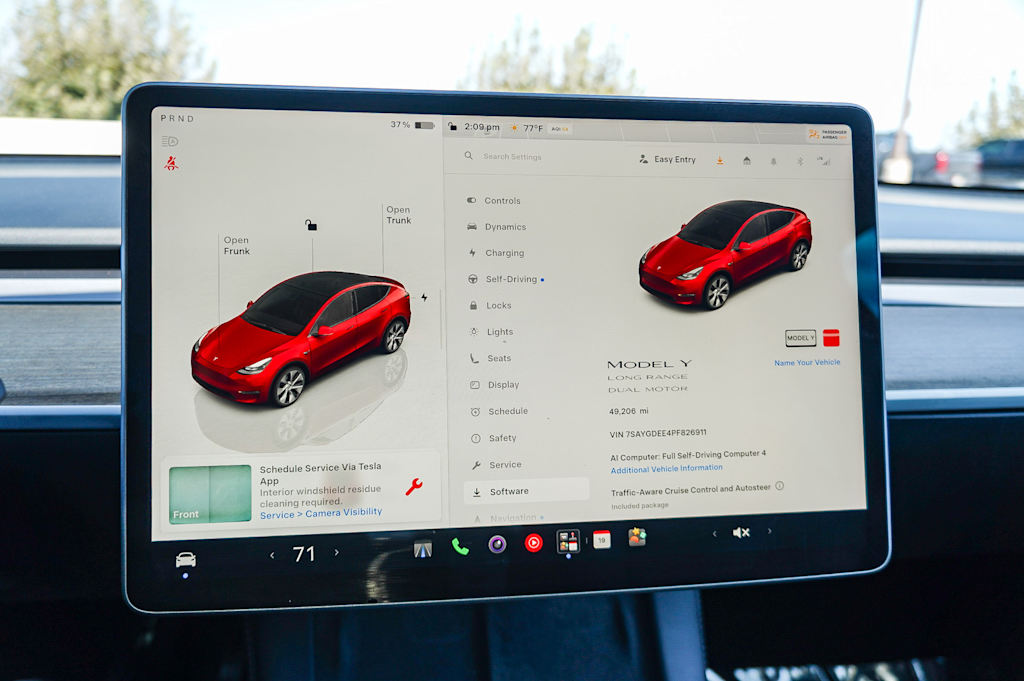Tap the red color swatch beside badge
Viewport: 1024px width, 681px height.
[x=831, y=338]
